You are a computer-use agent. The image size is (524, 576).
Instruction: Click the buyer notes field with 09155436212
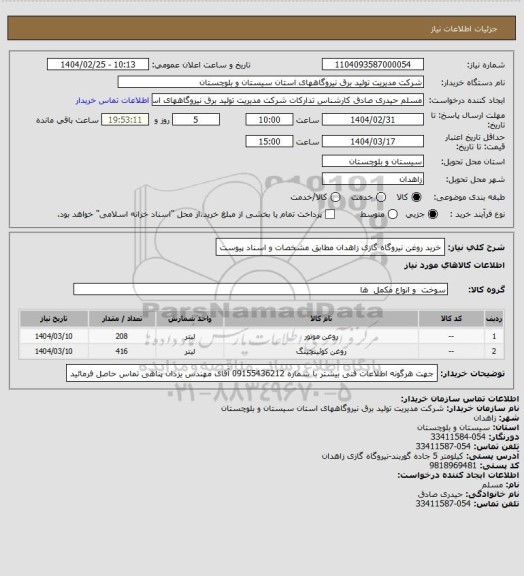coord(252,374)
